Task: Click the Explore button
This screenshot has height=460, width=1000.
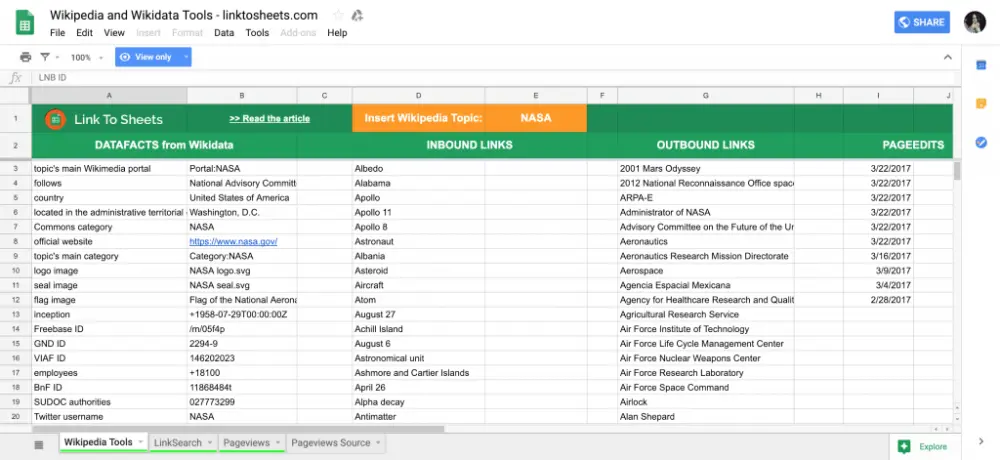Action: coord(922,447)
